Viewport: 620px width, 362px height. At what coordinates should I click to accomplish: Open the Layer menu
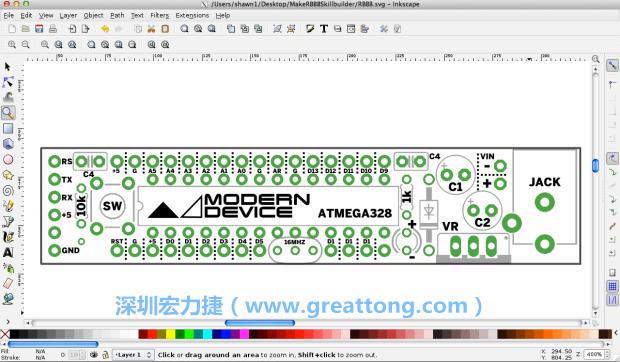[x=68, y=15]
